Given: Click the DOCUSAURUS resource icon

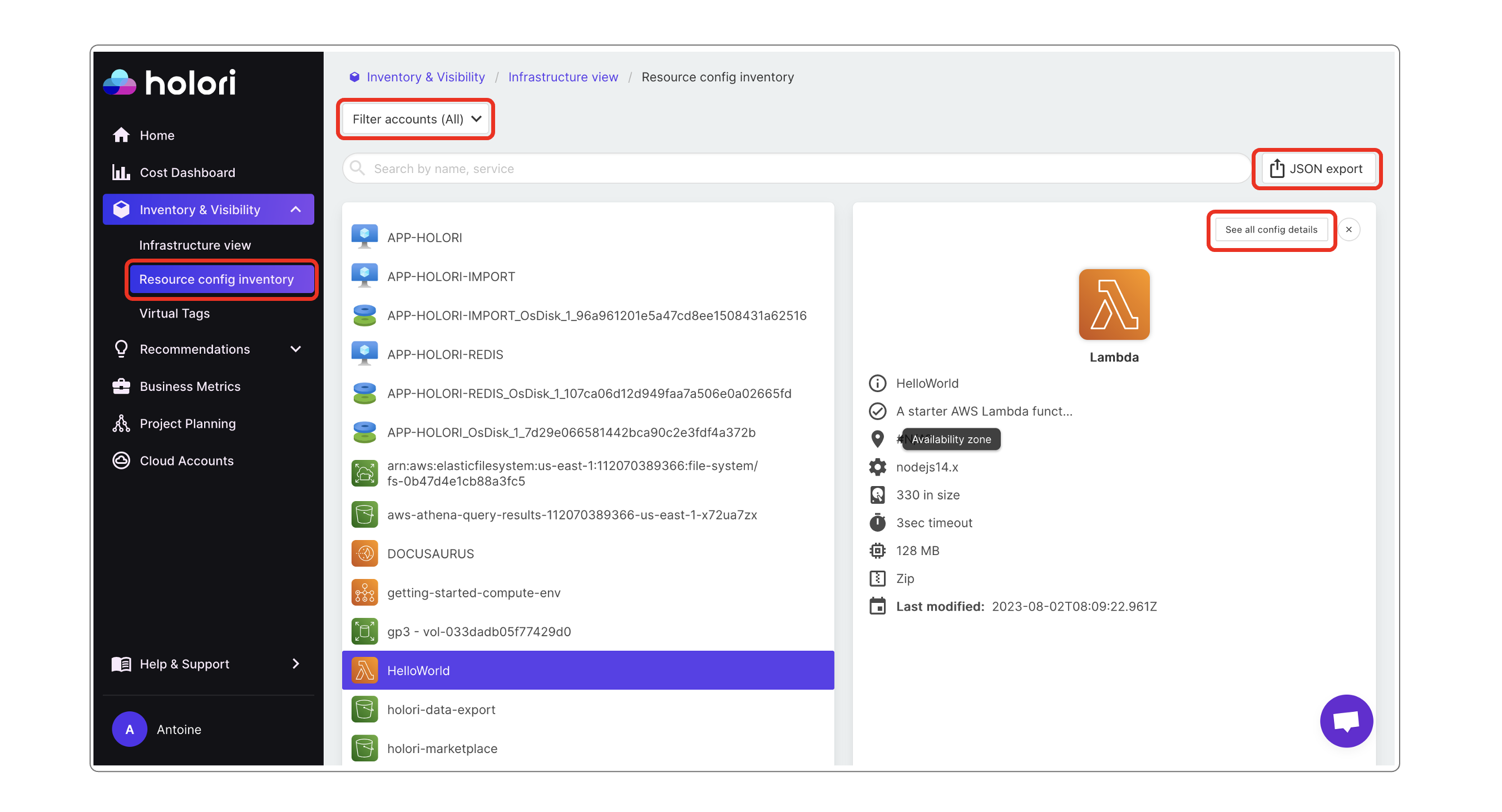Looking at the screenshot, I should click(x=364, y=554).
